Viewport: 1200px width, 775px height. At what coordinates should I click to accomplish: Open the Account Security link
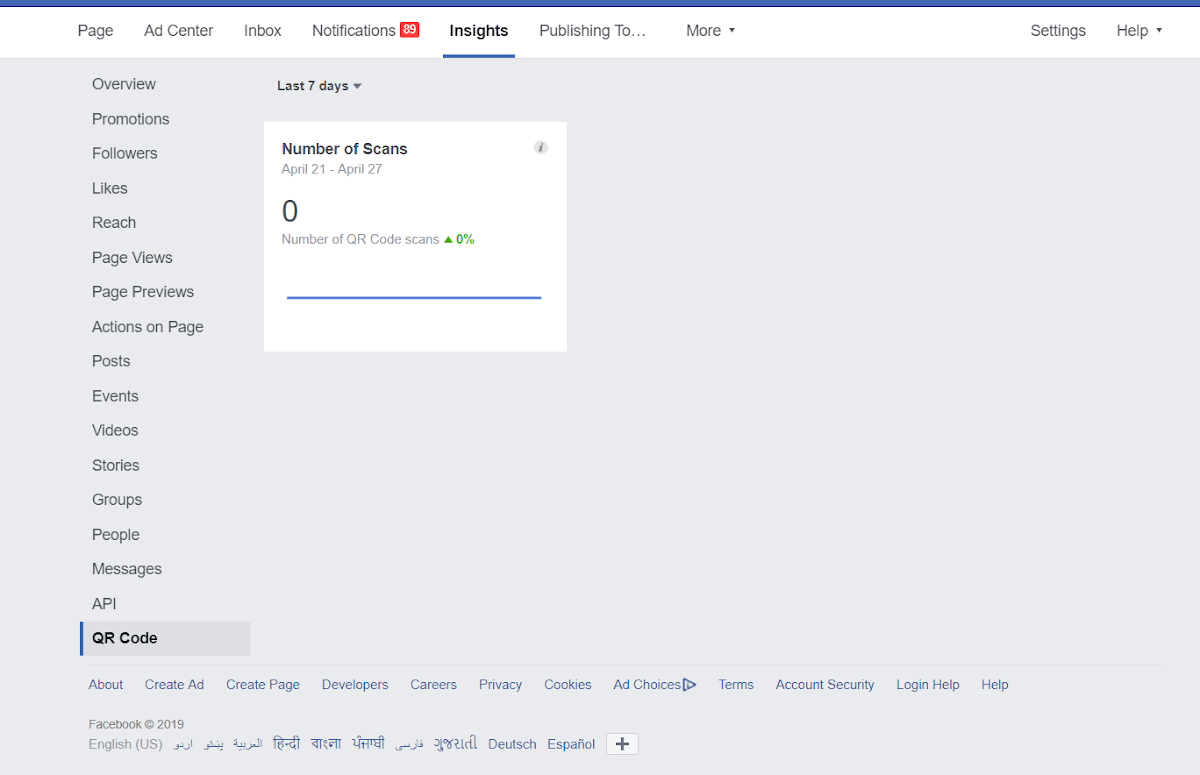pos(824,684)
